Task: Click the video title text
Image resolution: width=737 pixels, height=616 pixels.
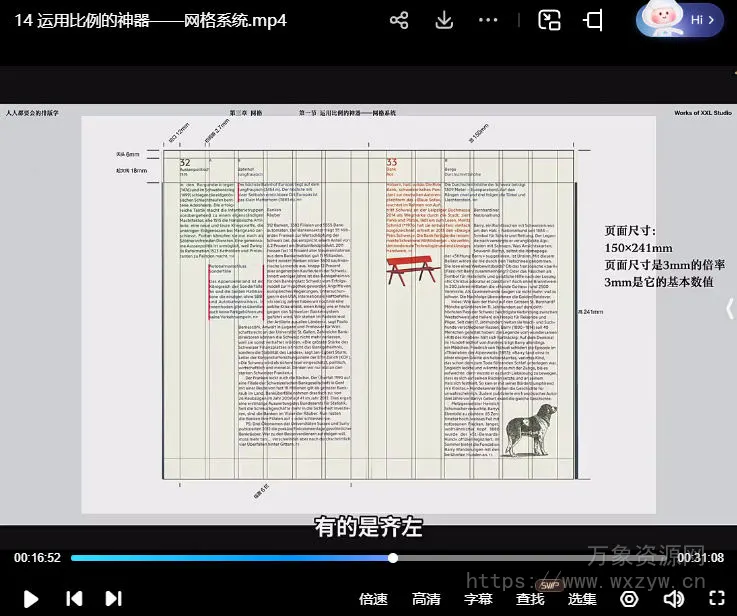Action: coord(151,20)
